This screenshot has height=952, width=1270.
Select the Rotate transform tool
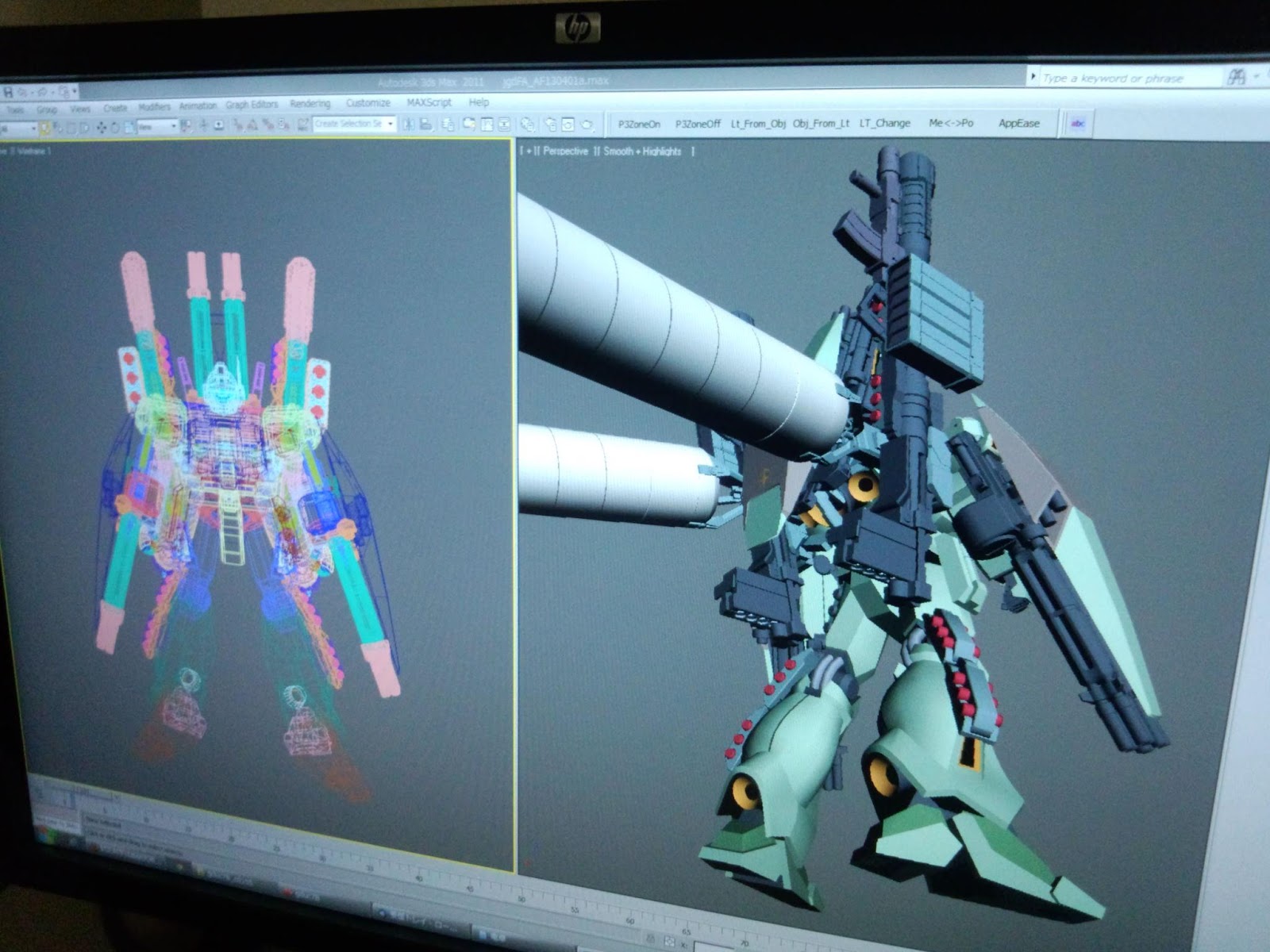[x=114, y=127]
